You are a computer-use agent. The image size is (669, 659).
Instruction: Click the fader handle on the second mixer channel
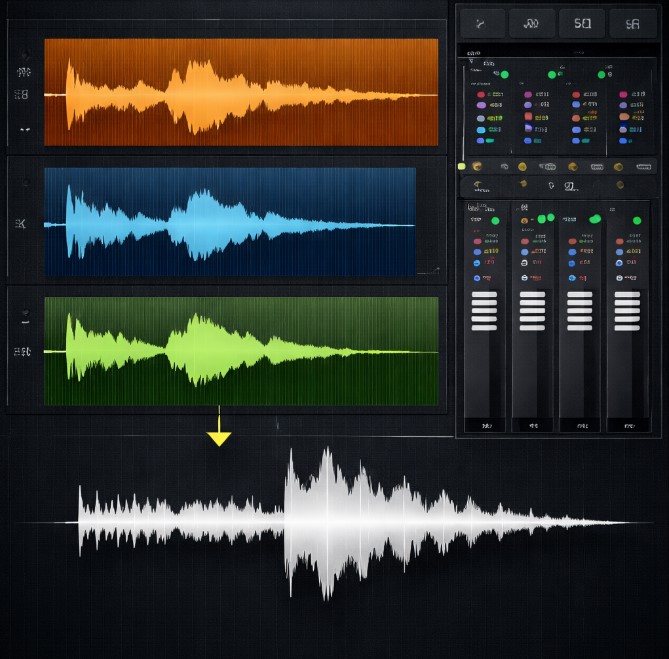[x=532, y=311]
